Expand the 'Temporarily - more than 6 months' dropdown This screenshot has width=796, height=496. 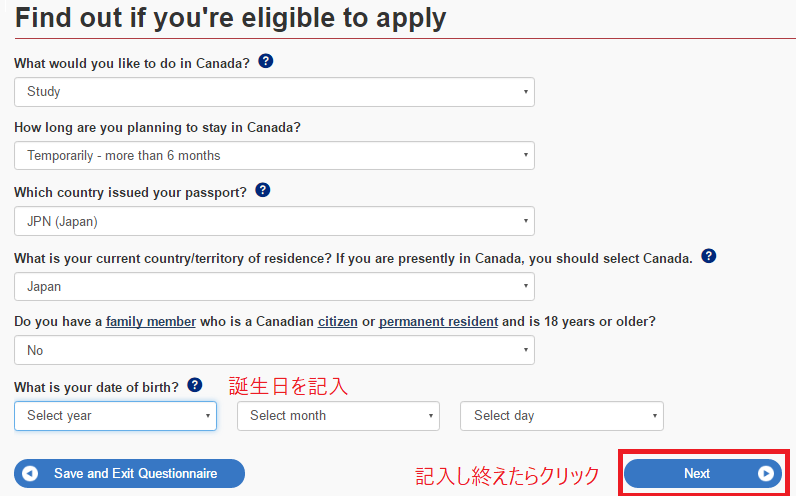point(274,155)
